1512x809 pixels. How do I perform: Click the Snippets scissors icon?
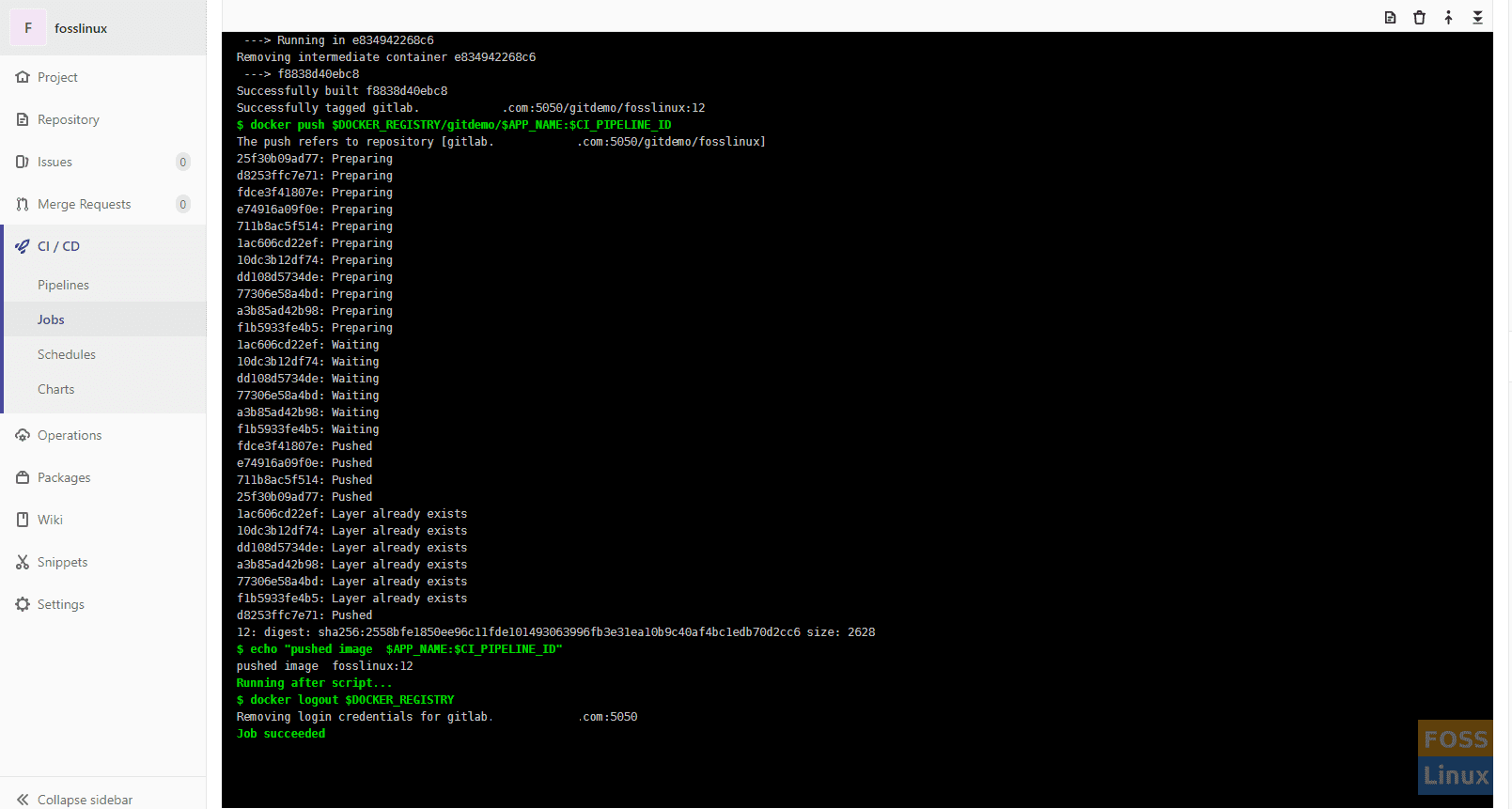23,562
